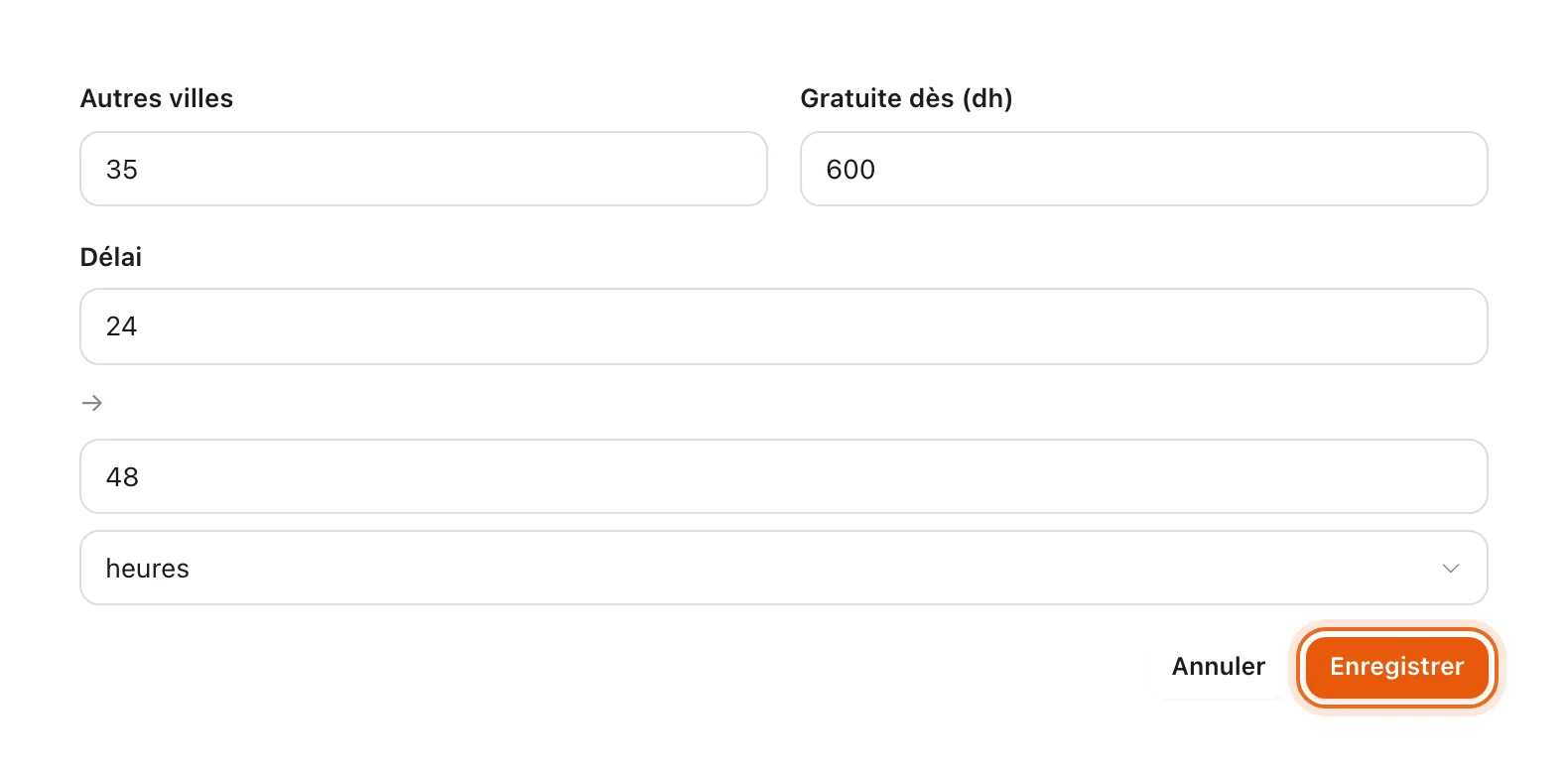Click the Autres villes label

pos(157,98)
